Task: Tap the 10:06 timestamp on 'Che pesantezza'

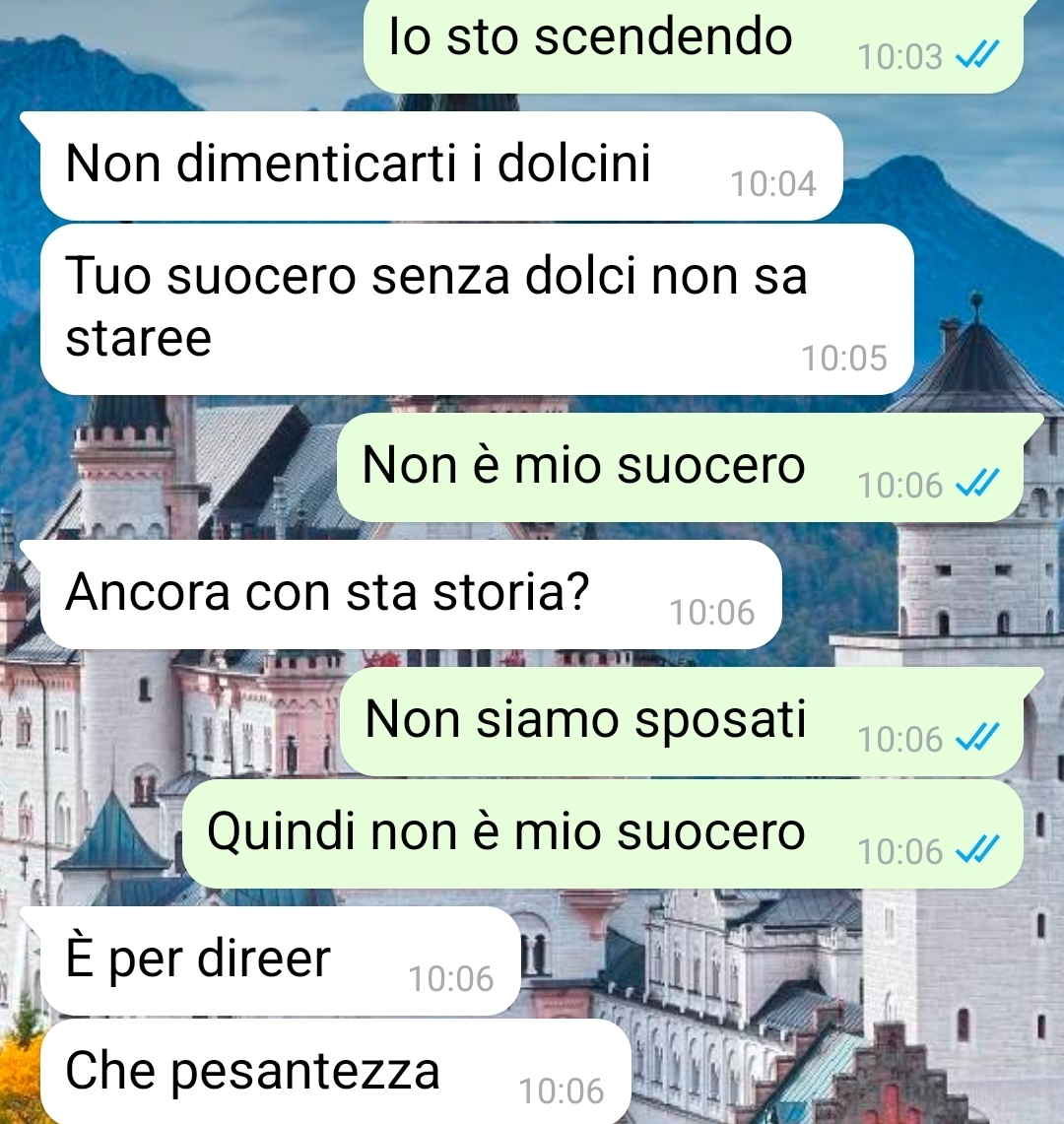Action: 562,1091
